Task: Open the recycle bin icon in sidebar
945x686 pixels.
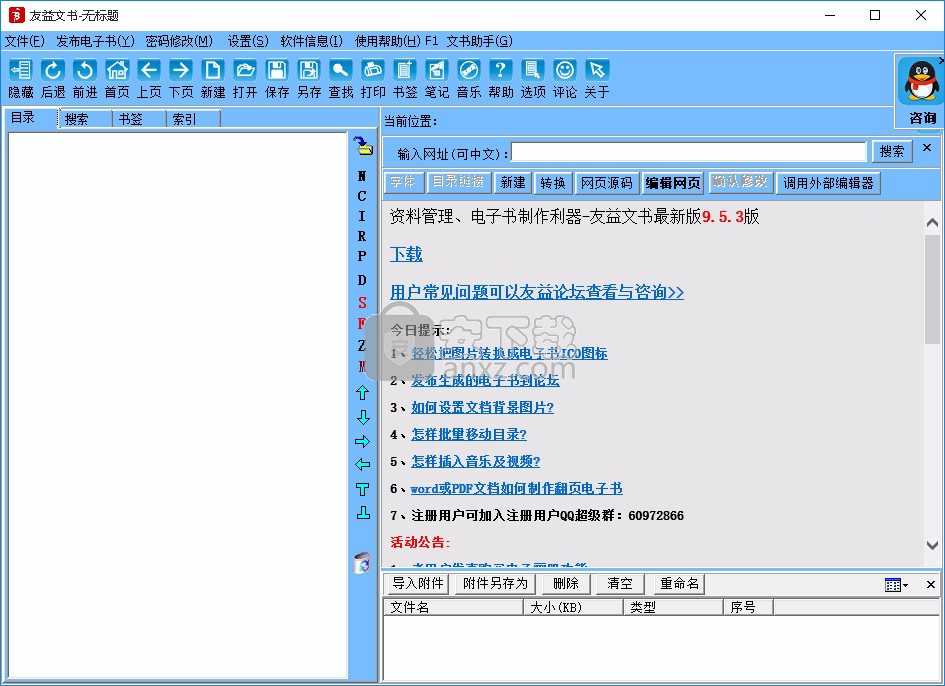Action: [x=362, y=562]
